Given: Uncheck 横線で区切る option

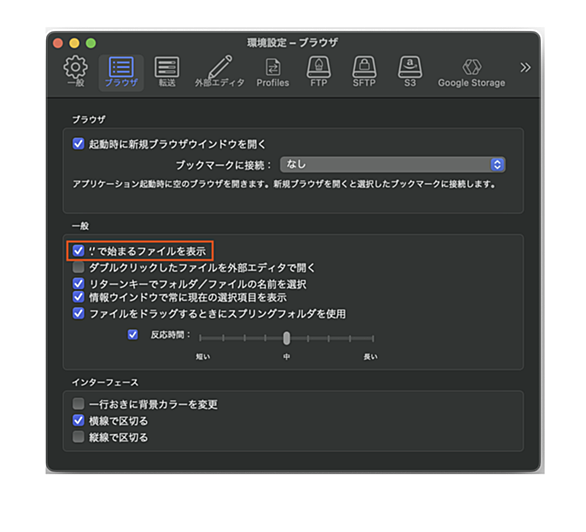Looking at the screenshot, I should pyautogui.click(x=78, y=420).
